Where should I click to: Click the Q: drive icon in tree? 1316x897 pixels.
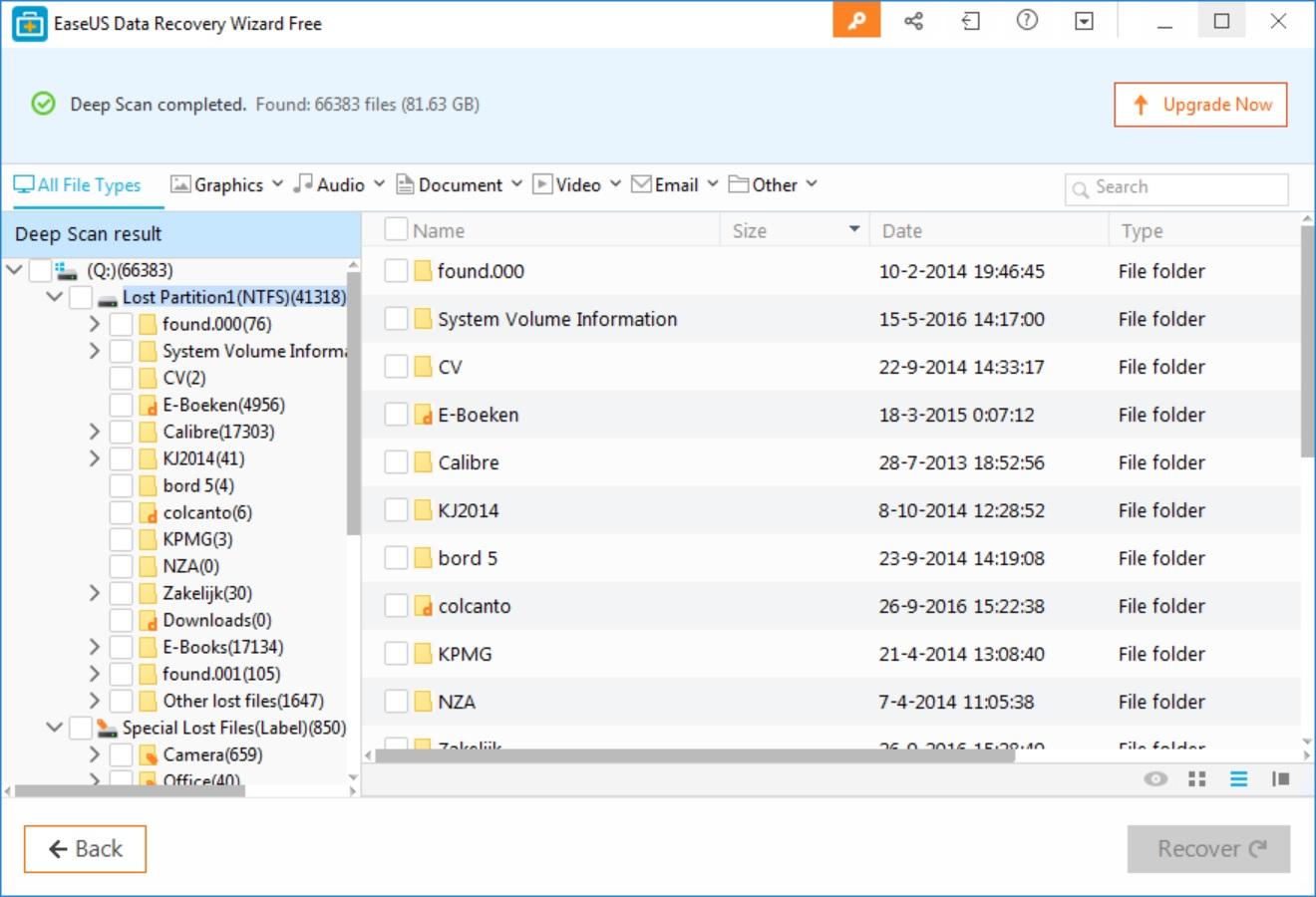[x=67, y=270]
